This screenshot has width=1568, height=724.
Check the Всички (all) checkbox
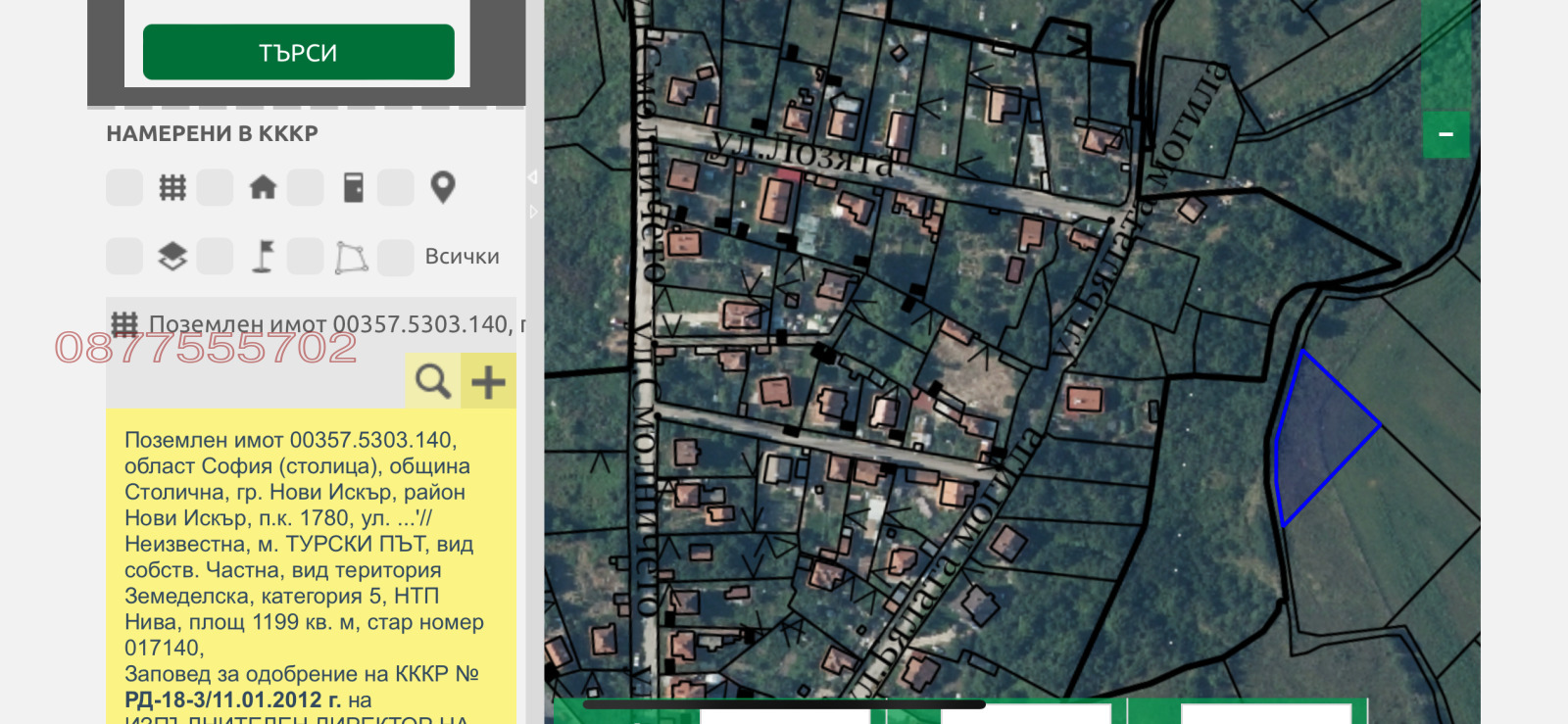[395, 257]
